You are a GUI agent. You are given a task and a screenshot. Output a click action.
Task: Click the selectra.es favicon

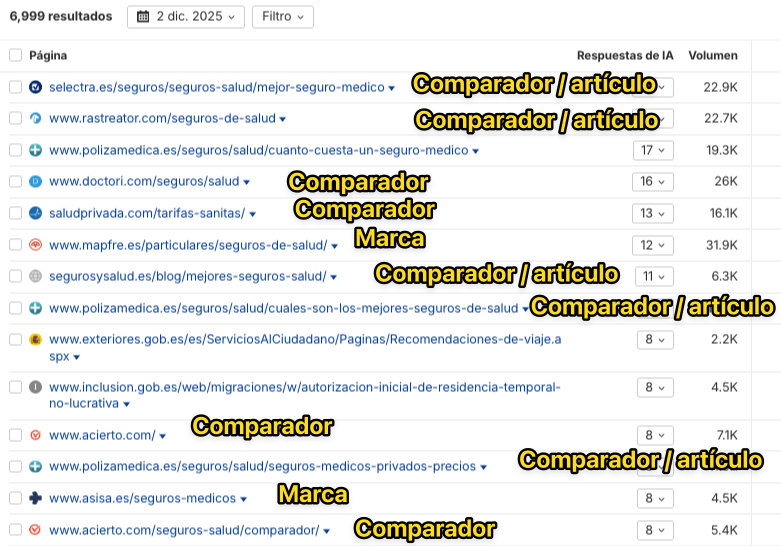[x=35, y=87]
